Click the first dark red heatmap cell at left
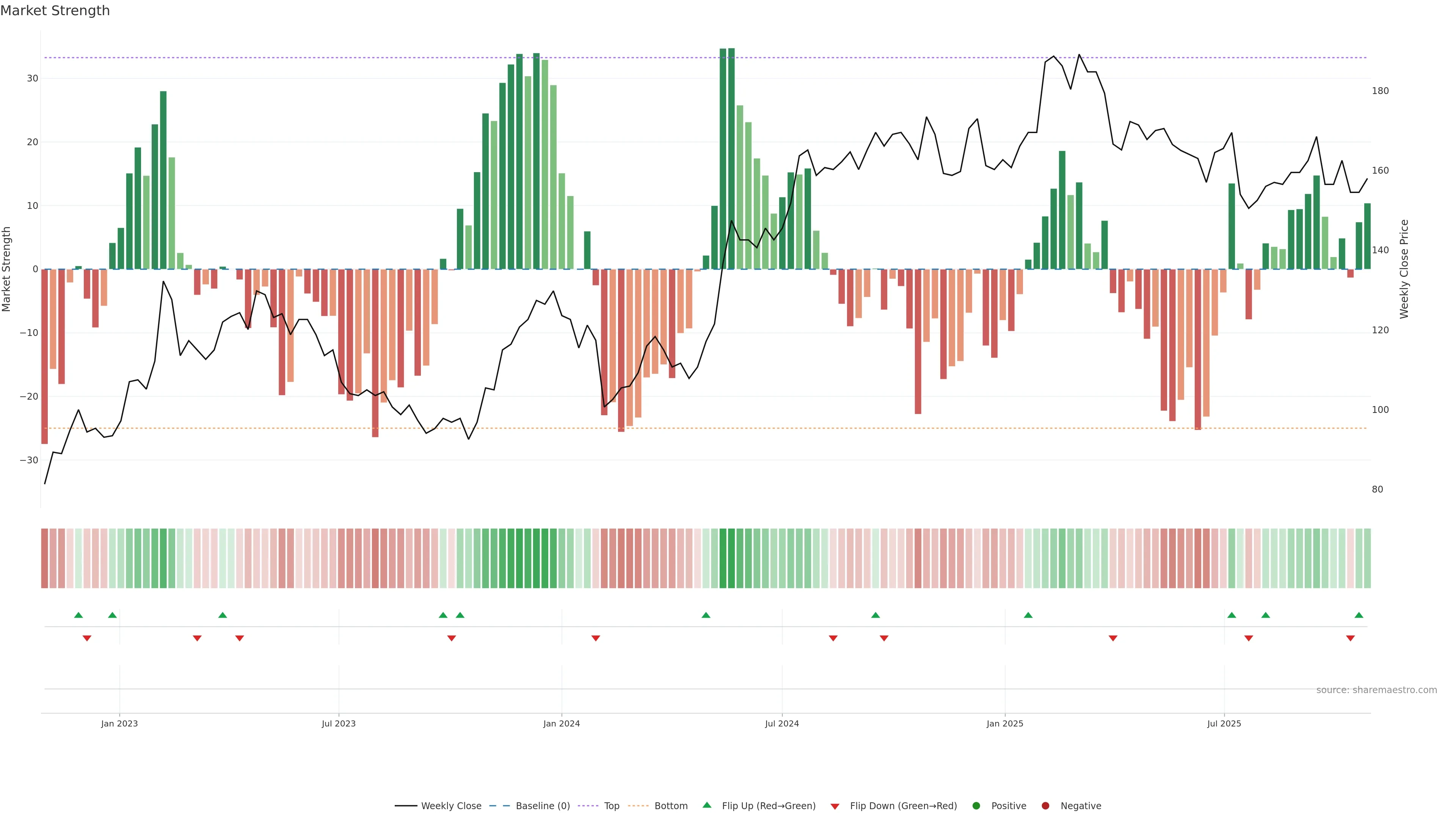1456x819 pixels. (x=45, y=558)
